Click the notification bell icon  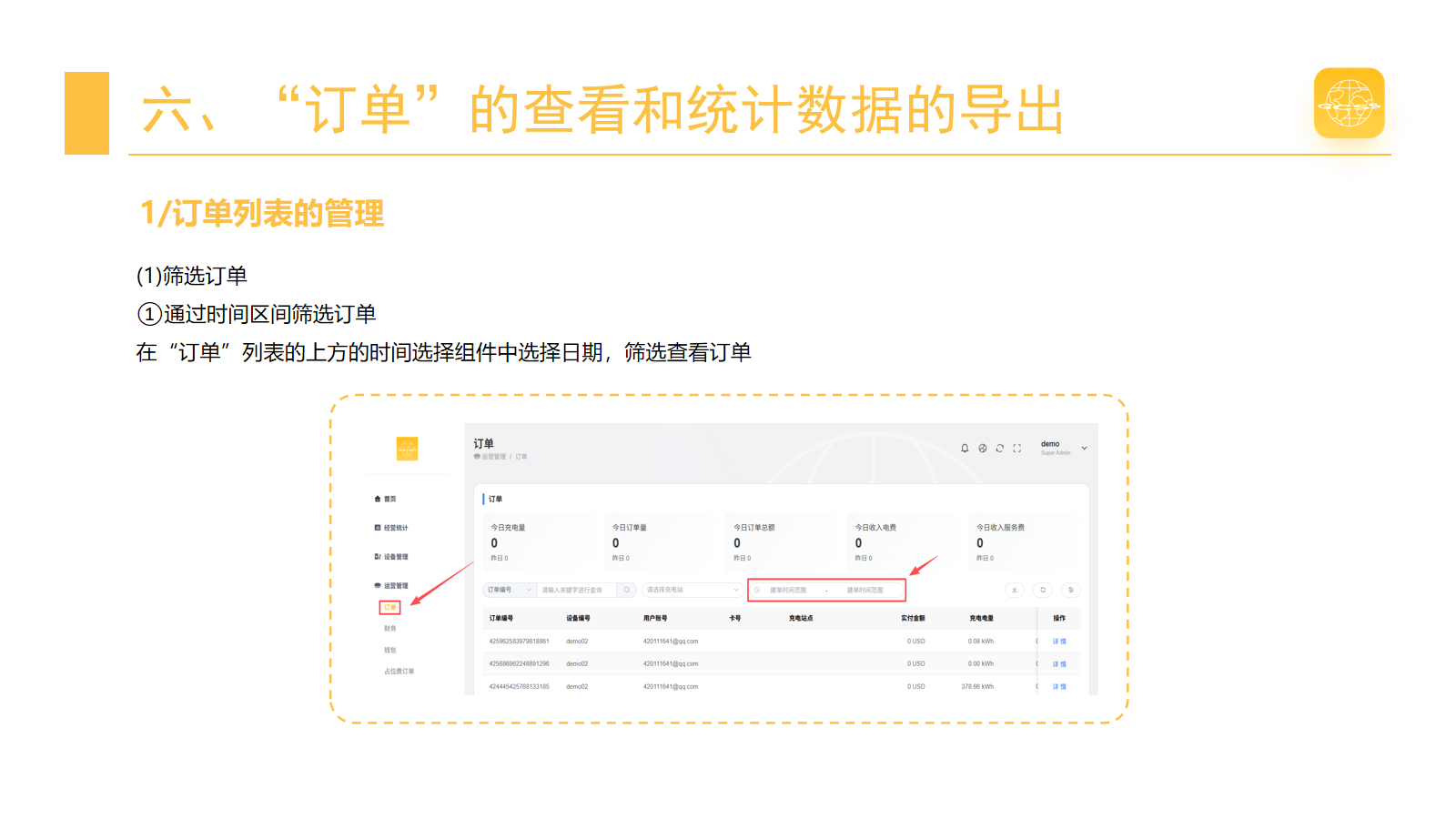(965, 449)
